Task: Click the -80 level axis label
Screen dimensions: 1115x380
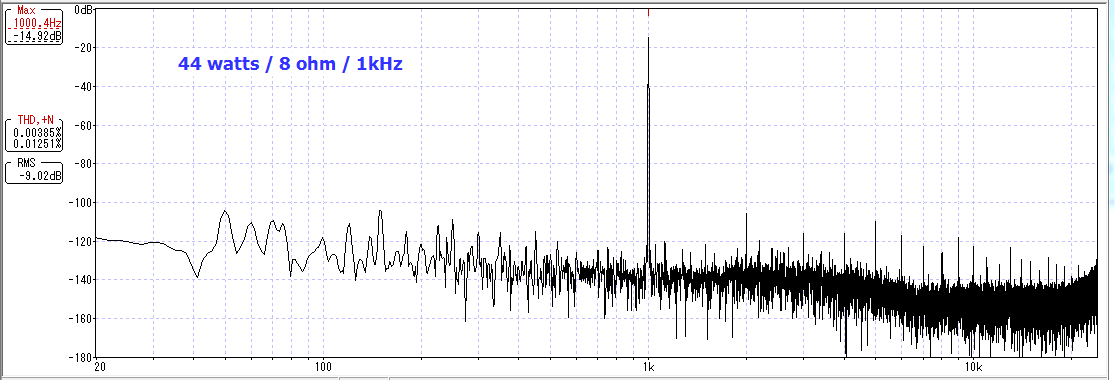Action: 84,164
